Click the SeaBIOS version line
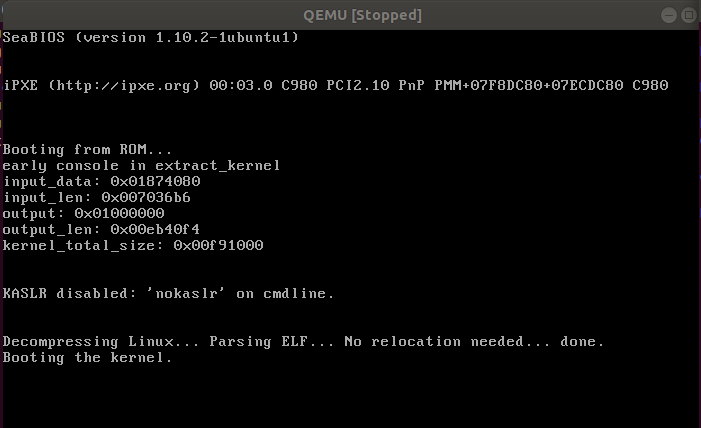 click(x=150, y=37)
